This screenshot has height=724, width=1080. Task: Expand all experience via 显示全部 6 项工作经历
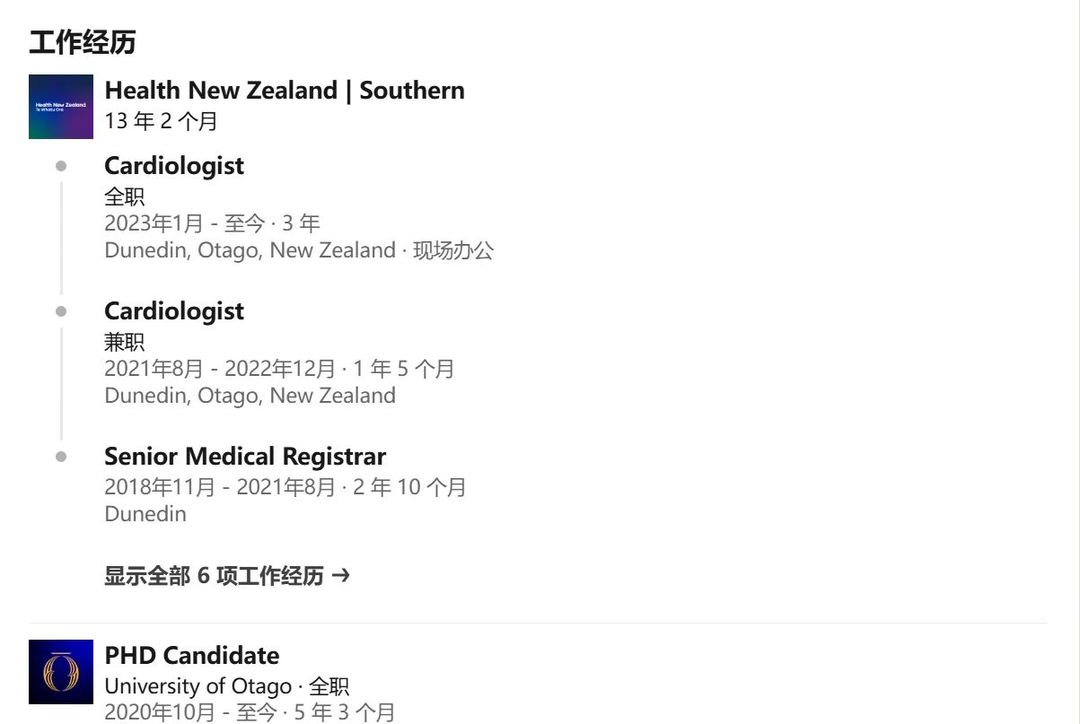(x=214, y=576)
